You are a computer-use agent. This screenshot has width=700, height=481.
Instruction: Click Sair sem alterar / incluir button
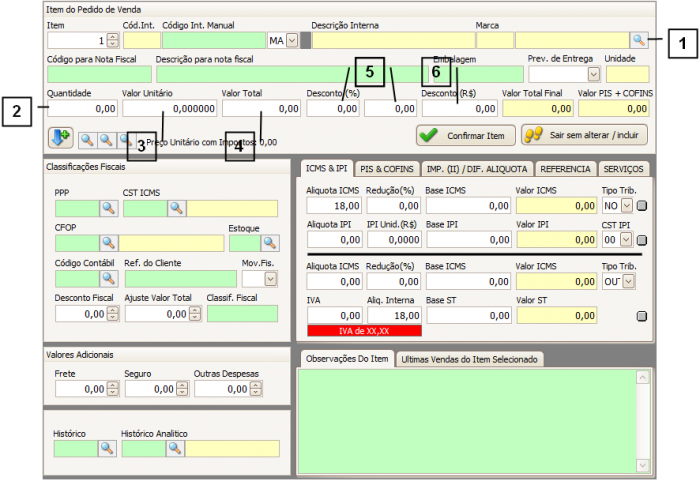(x=584, y=134)
